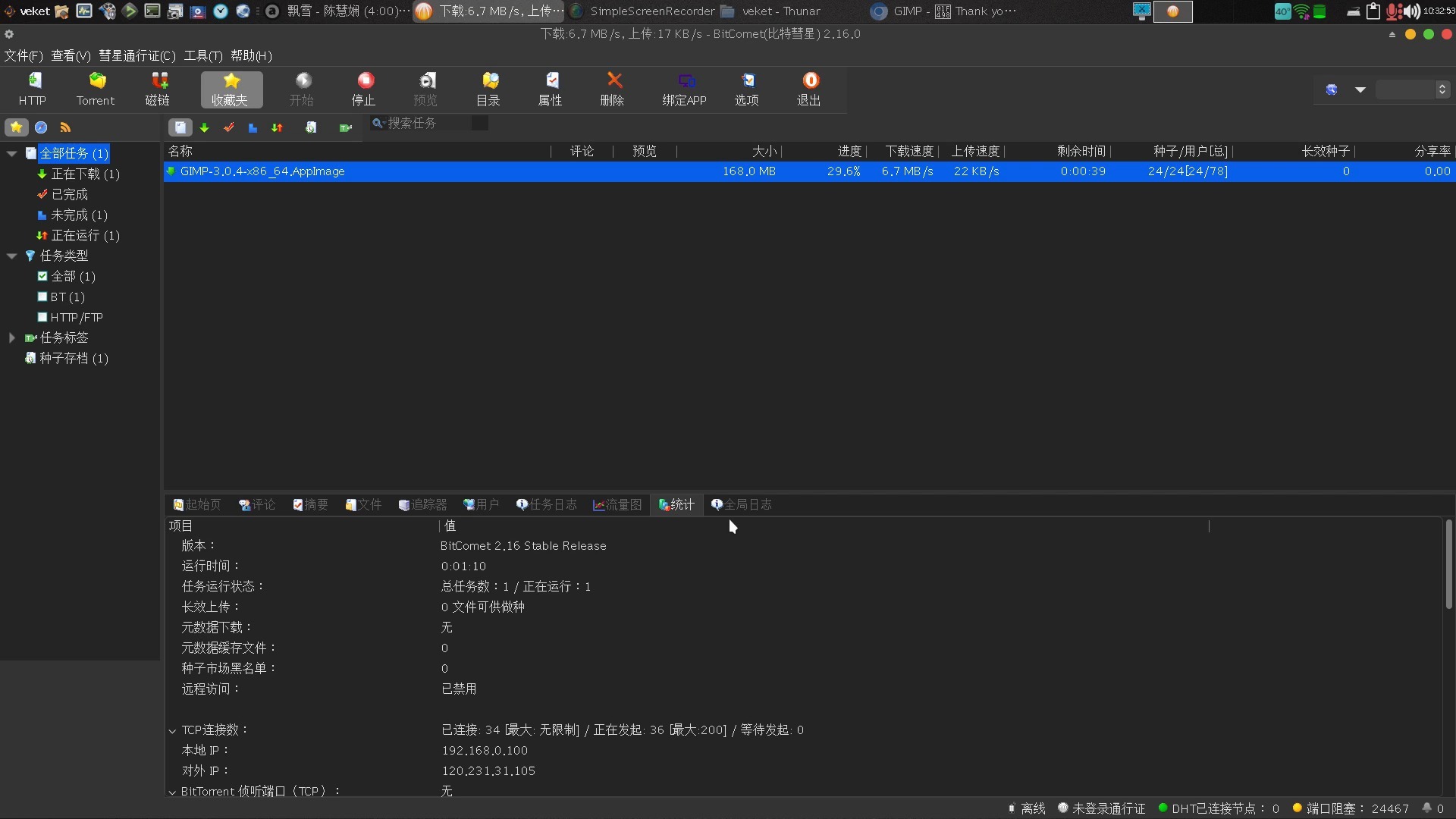Open the download 目录 folder
Screen dimensions: 1456x819
click(488, 89)
